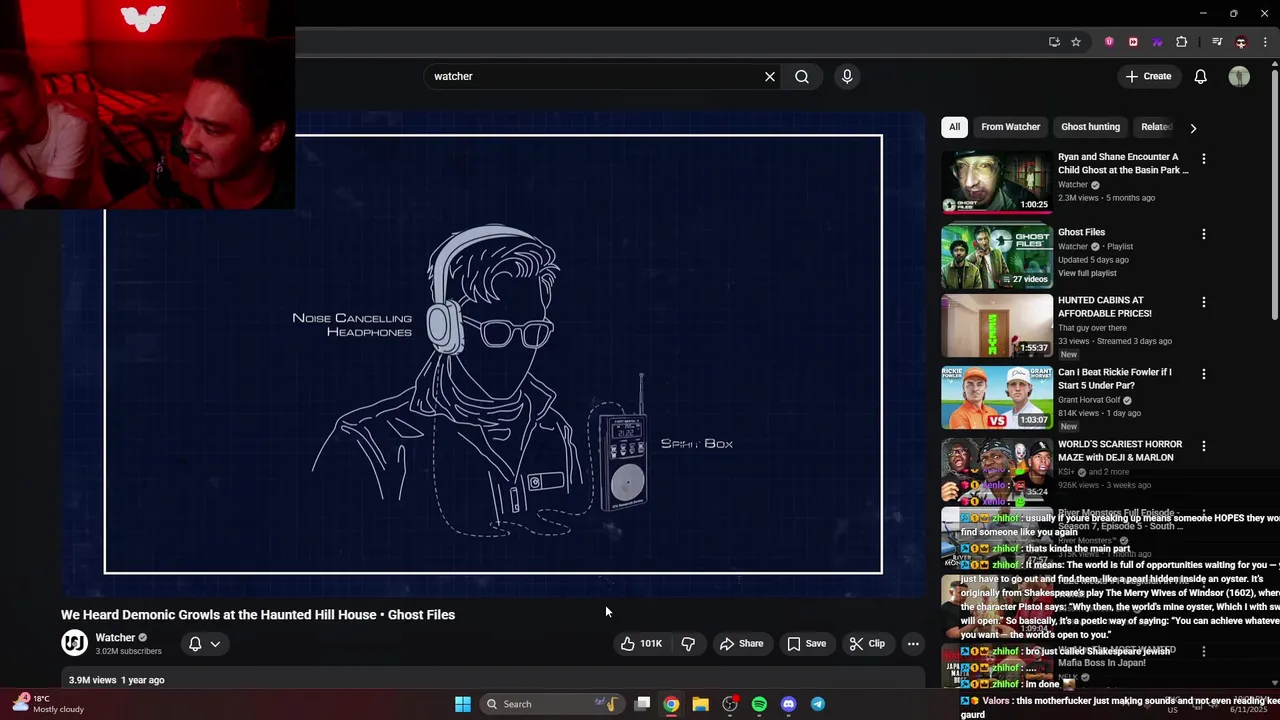Click the video title text
Viewport: 1280px width, 720px height.
tap(258, 615)
